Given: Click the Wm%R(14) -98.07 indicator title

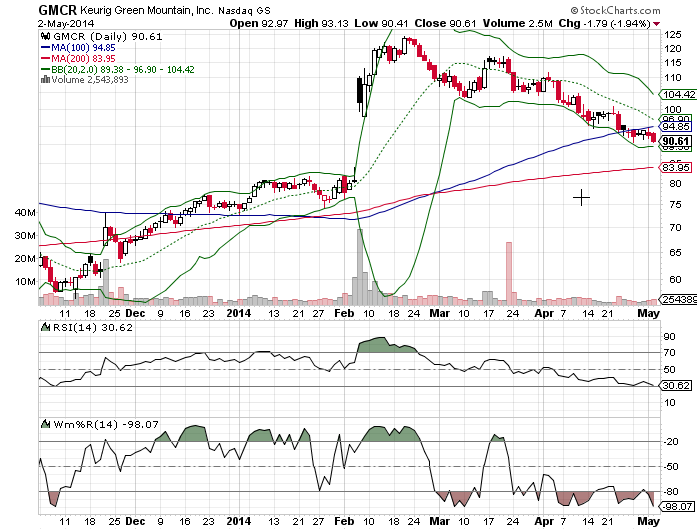Looking at the screenshot, I should [x=106, y=425].
